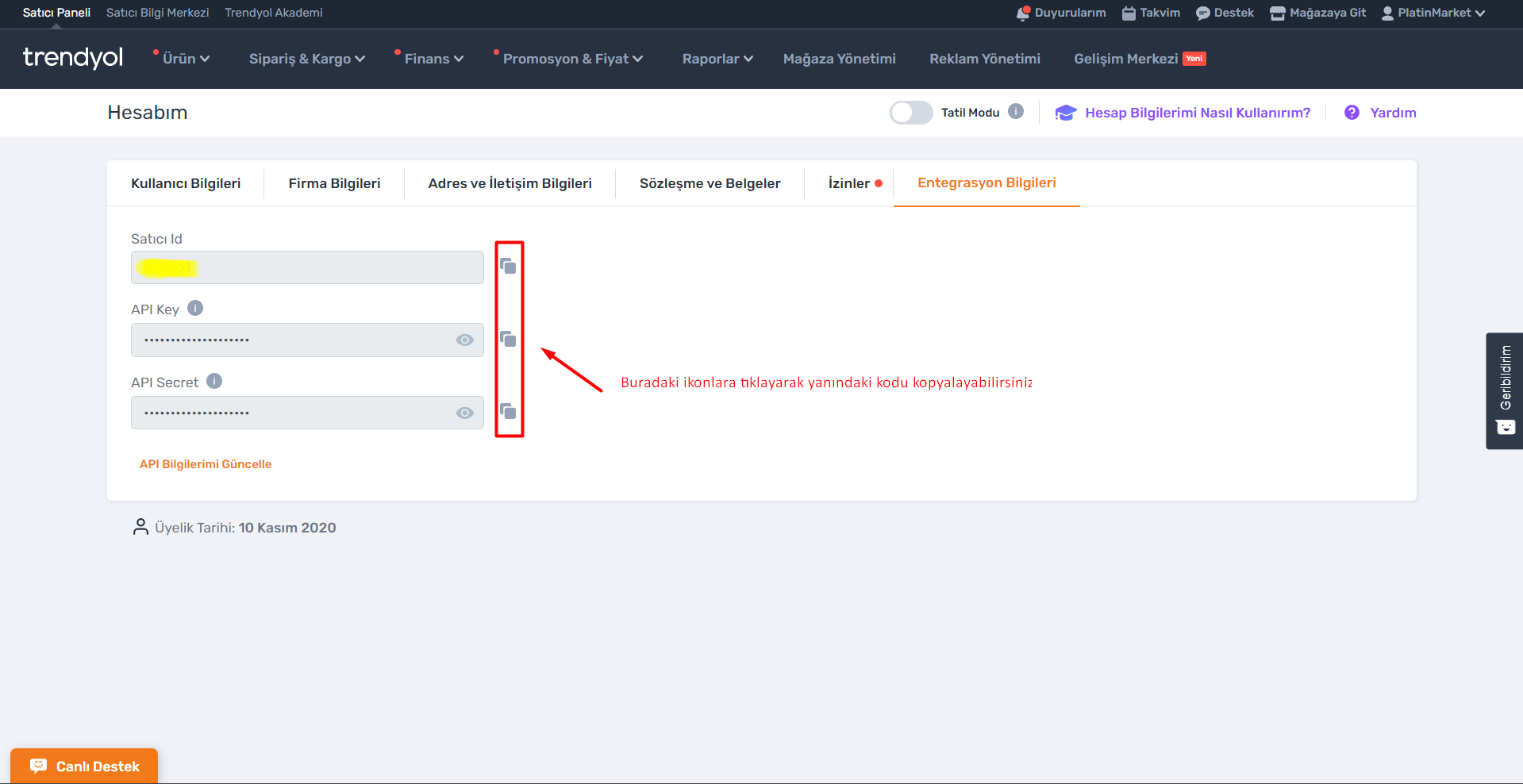
Task: Expand Raporlar menu
Action: tap(717, 59)
